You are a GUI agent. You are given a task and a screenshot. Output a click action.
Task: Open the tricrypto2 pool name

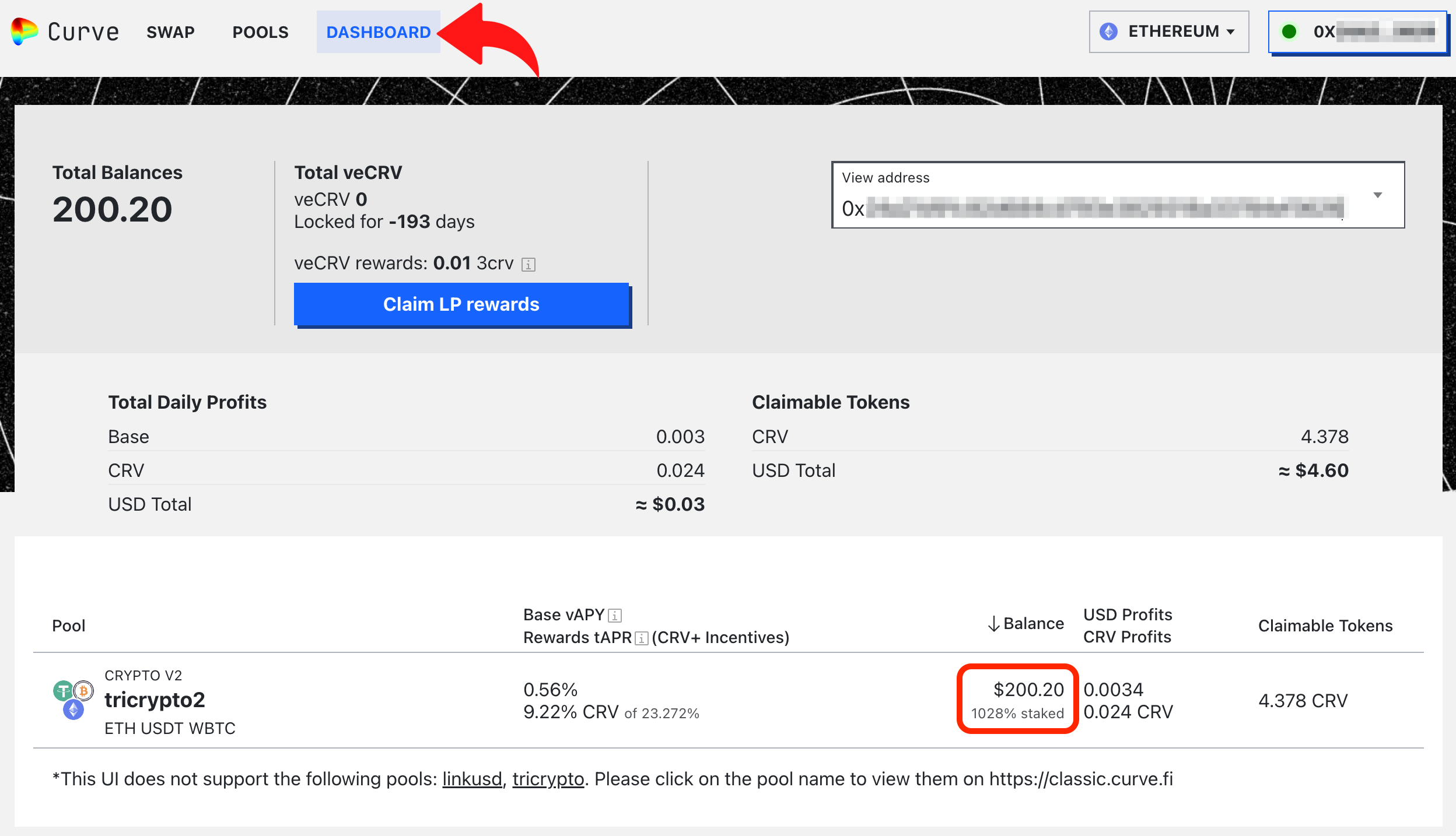click(155, 700)
